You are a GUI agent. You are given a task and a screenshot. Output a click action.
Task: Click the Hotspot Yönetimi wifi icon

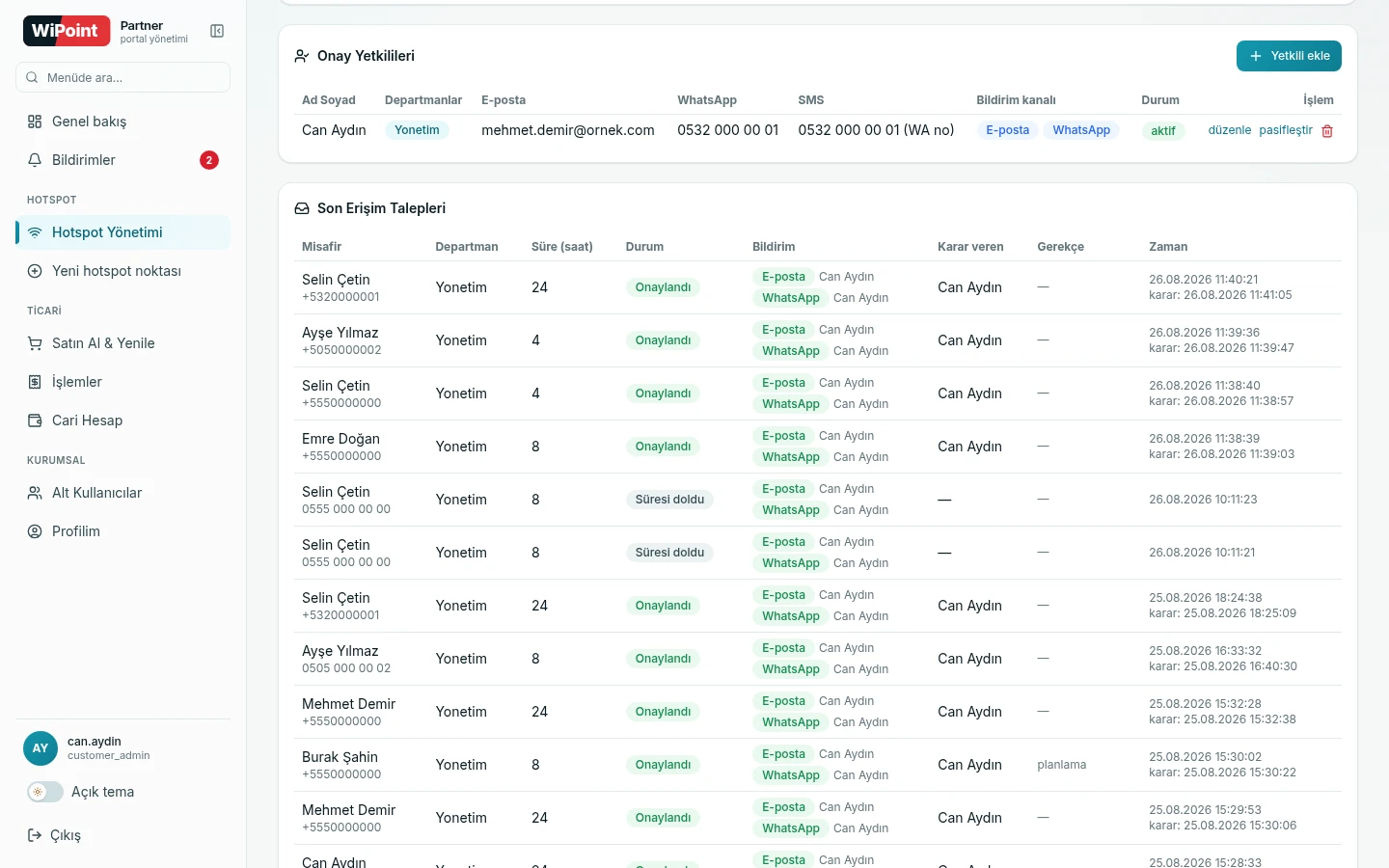[x=35, y=232]
